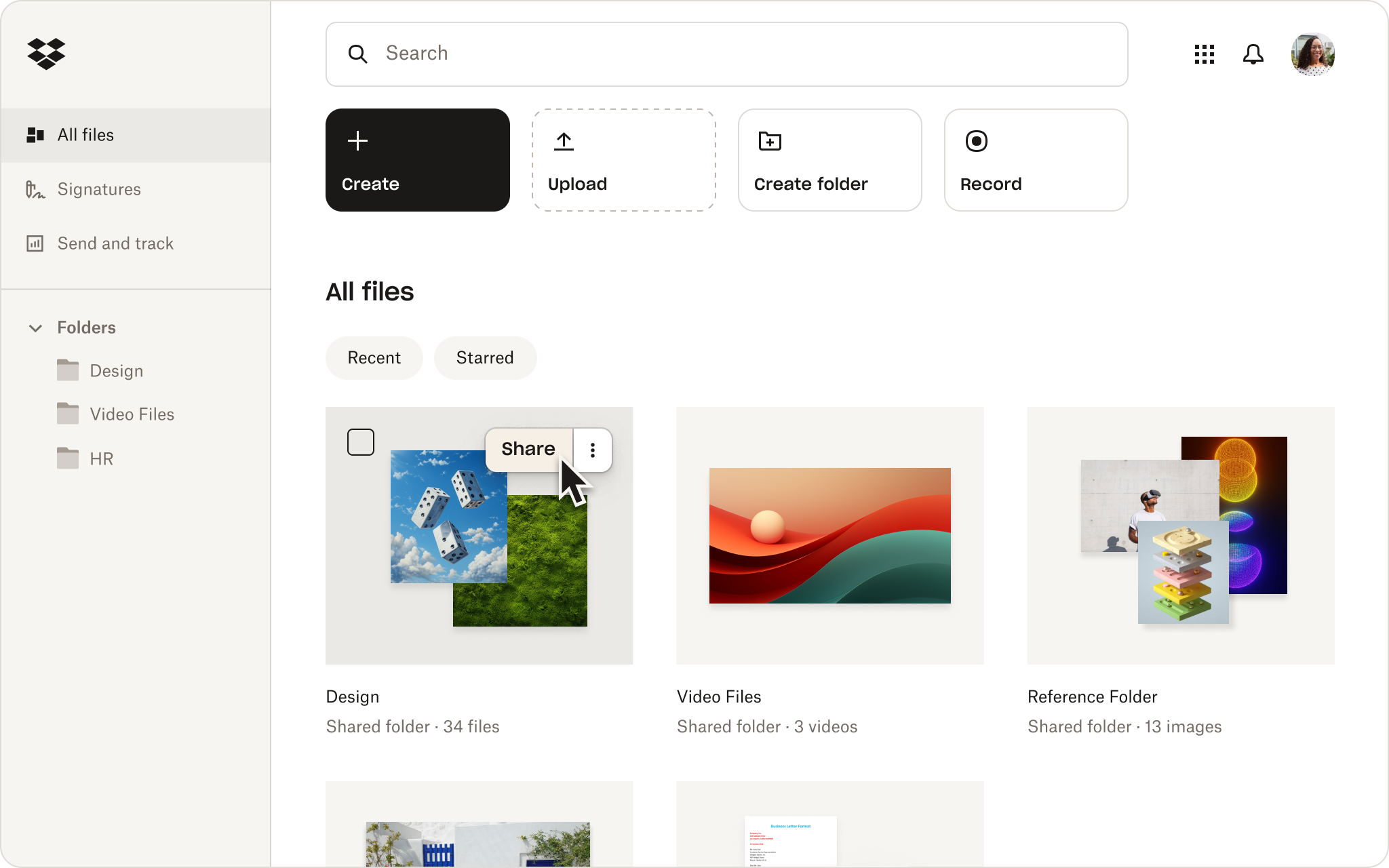Click the notifications bell icon
Image resolution: width=1389 pixels, height=868 pixels.
click(x=1252, y=54)
